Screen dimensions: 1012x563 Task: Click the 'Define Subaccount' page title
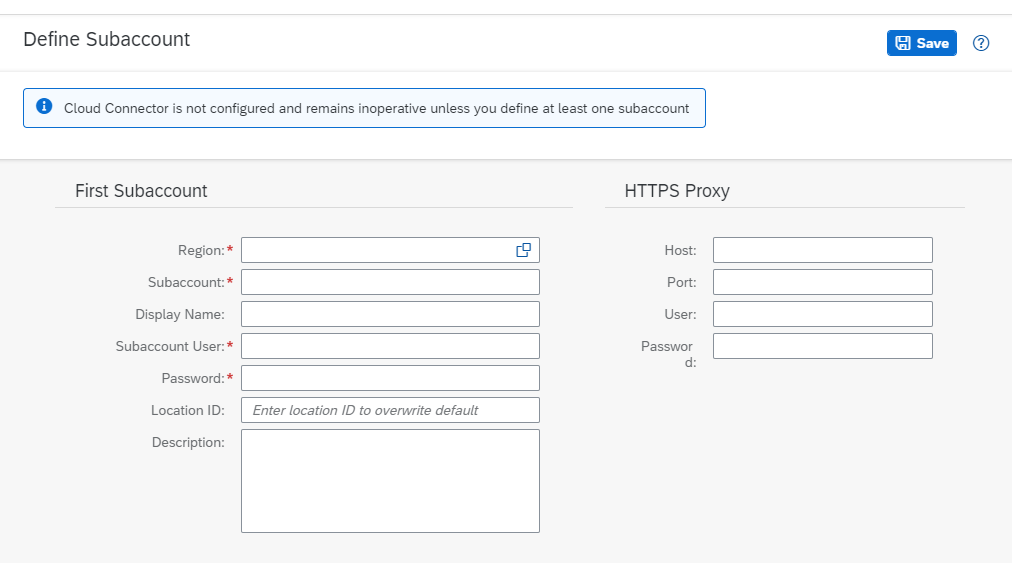(x=106, y=39)
